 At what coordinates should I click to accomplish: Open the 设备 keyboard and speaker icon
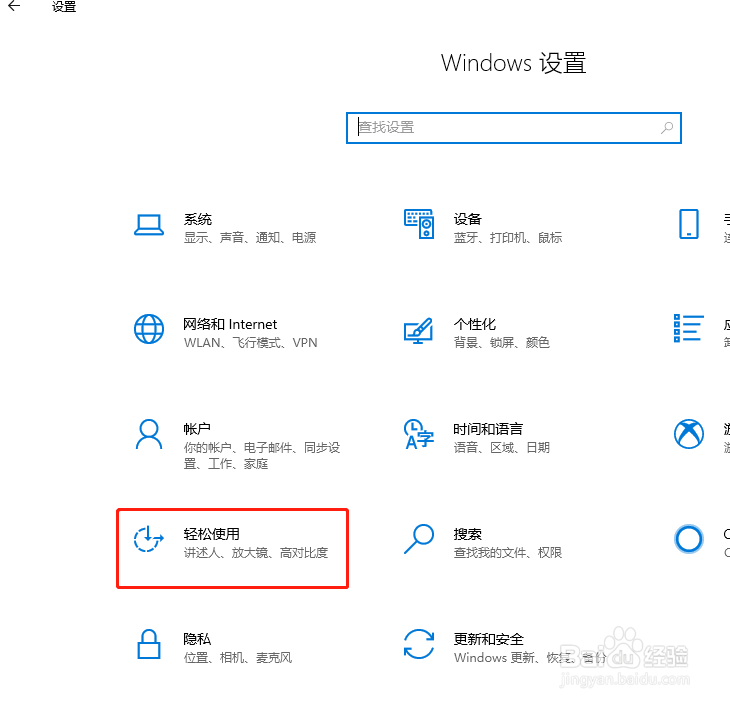pos(419,224)
